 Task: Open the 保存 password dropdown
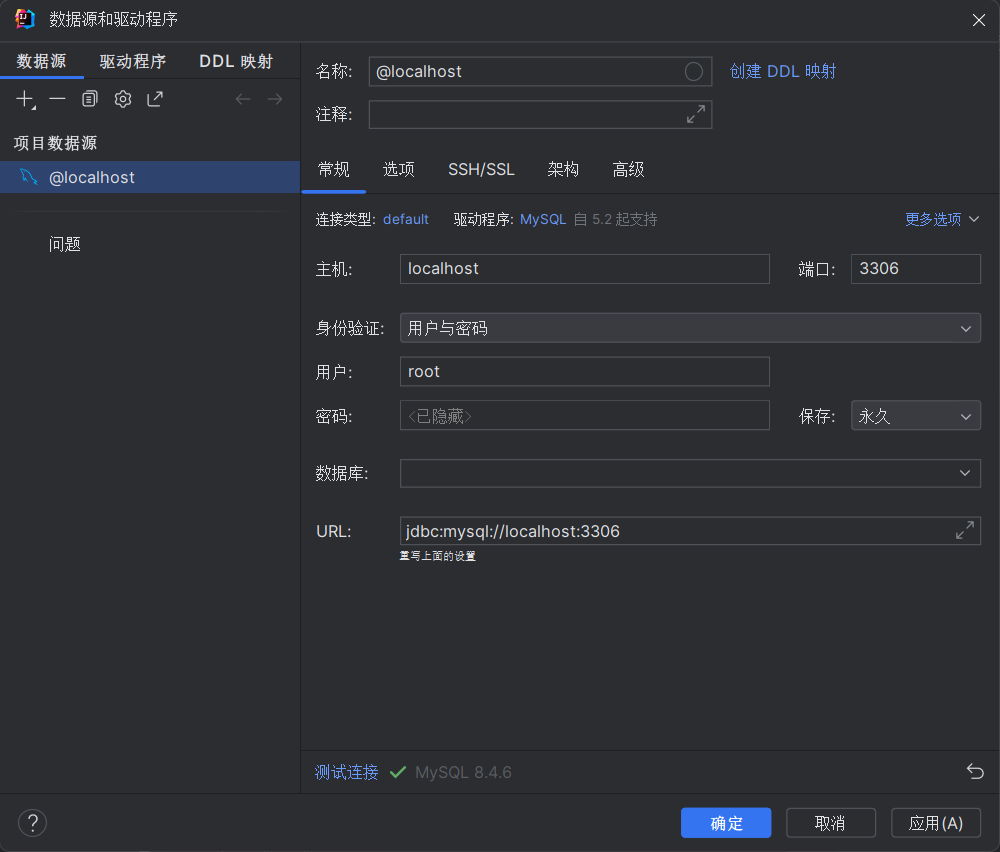(915, 416)
